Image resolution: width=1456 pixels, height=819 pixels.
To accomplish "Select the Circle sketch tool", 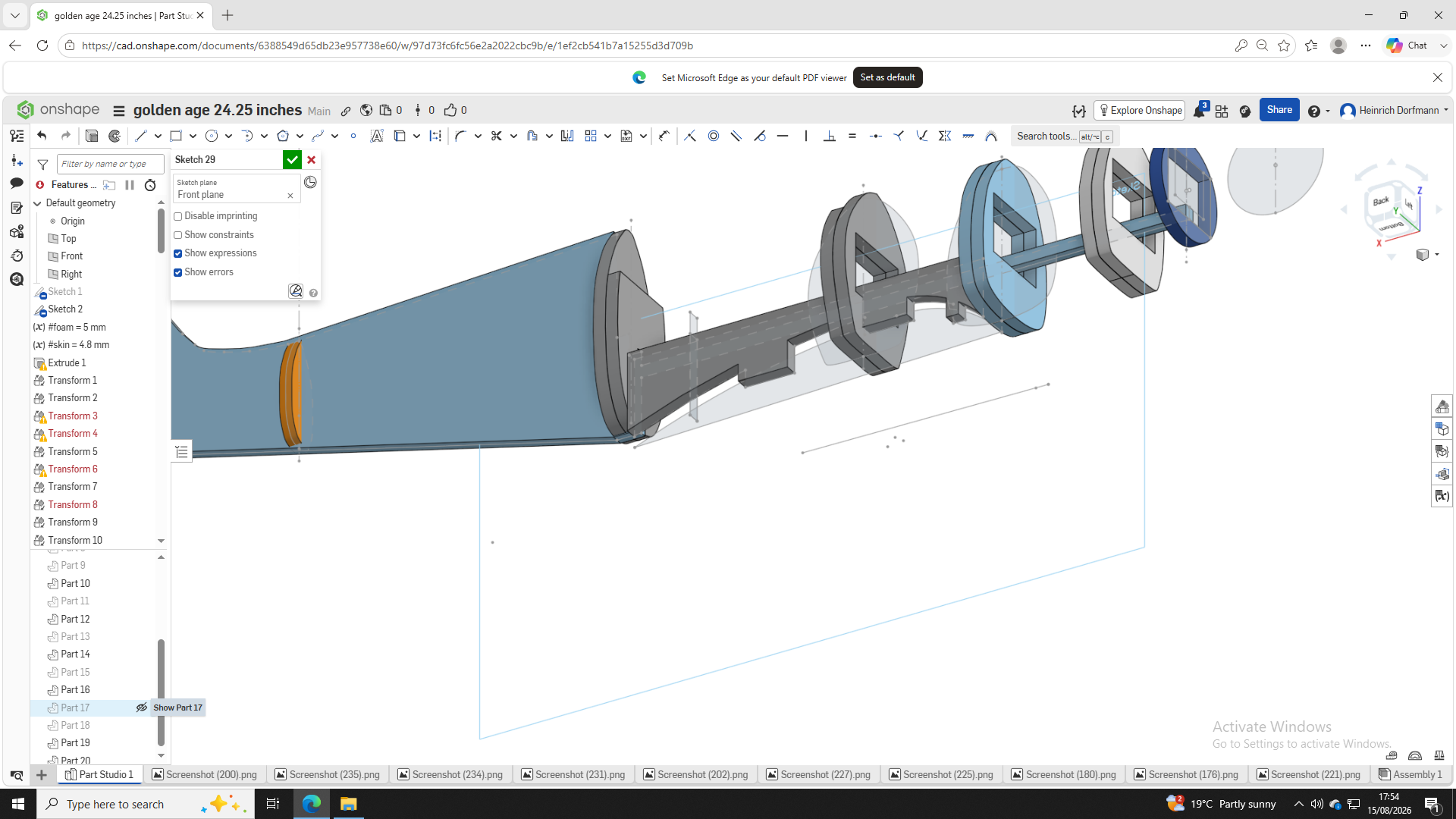I will (x=212, y=136).
